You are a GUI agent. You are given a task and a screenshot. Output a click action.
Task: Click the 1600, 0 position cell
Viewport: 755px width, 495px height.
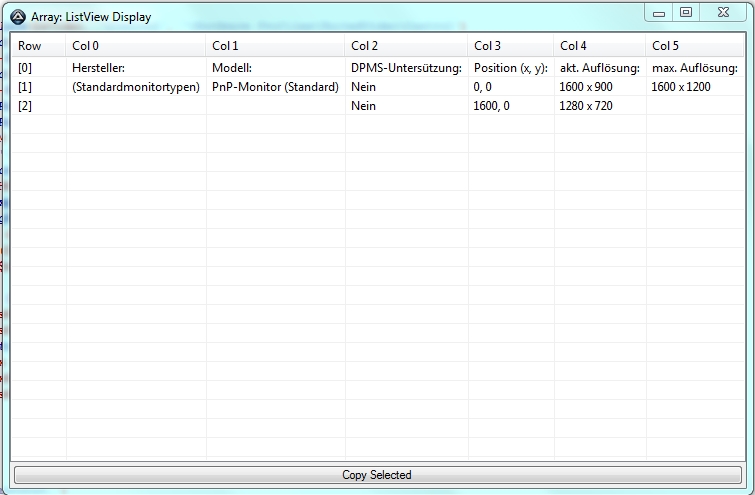click(x=490, y=106)
